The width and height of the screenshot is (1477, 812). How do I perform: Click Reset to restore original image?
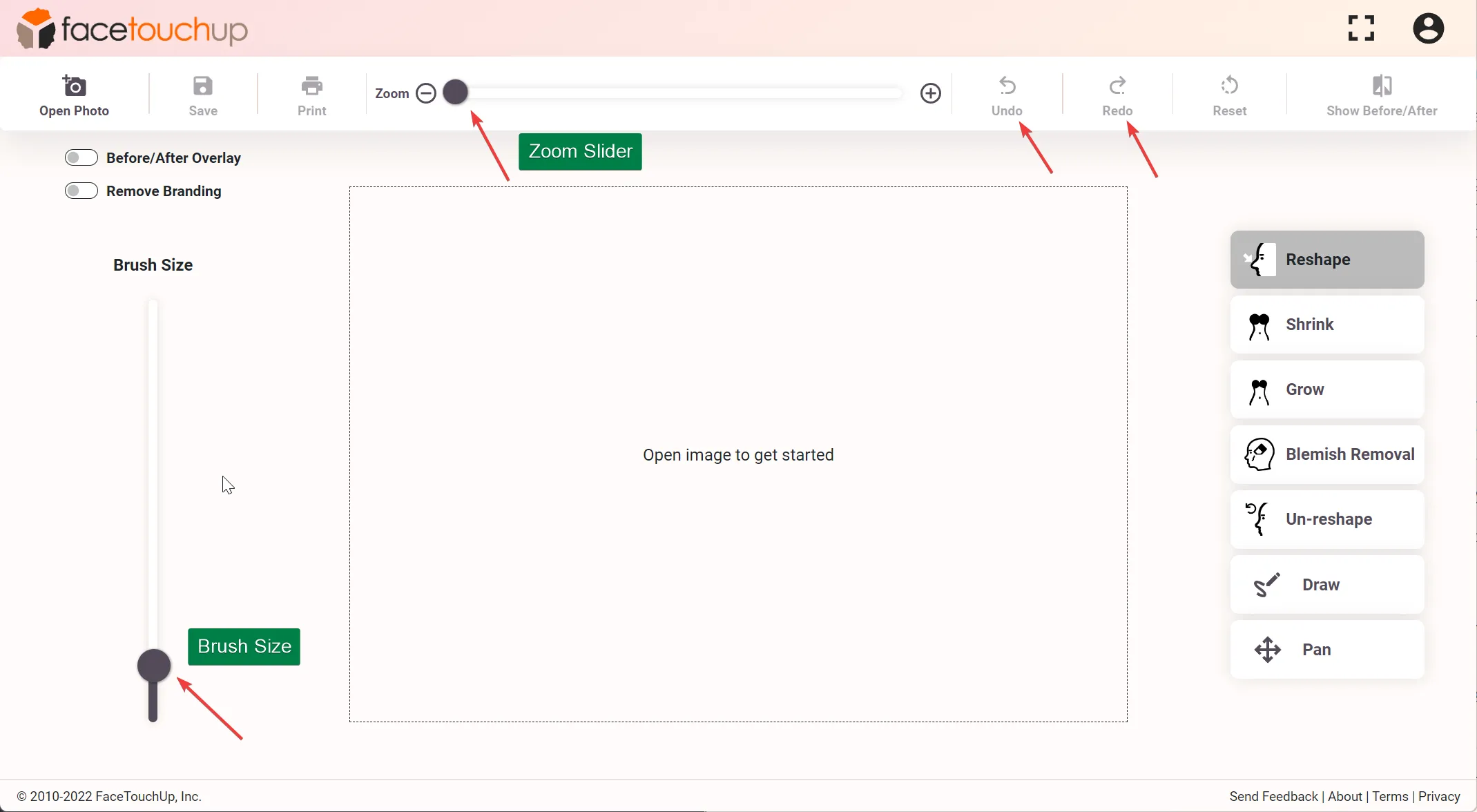point(1230,95)
